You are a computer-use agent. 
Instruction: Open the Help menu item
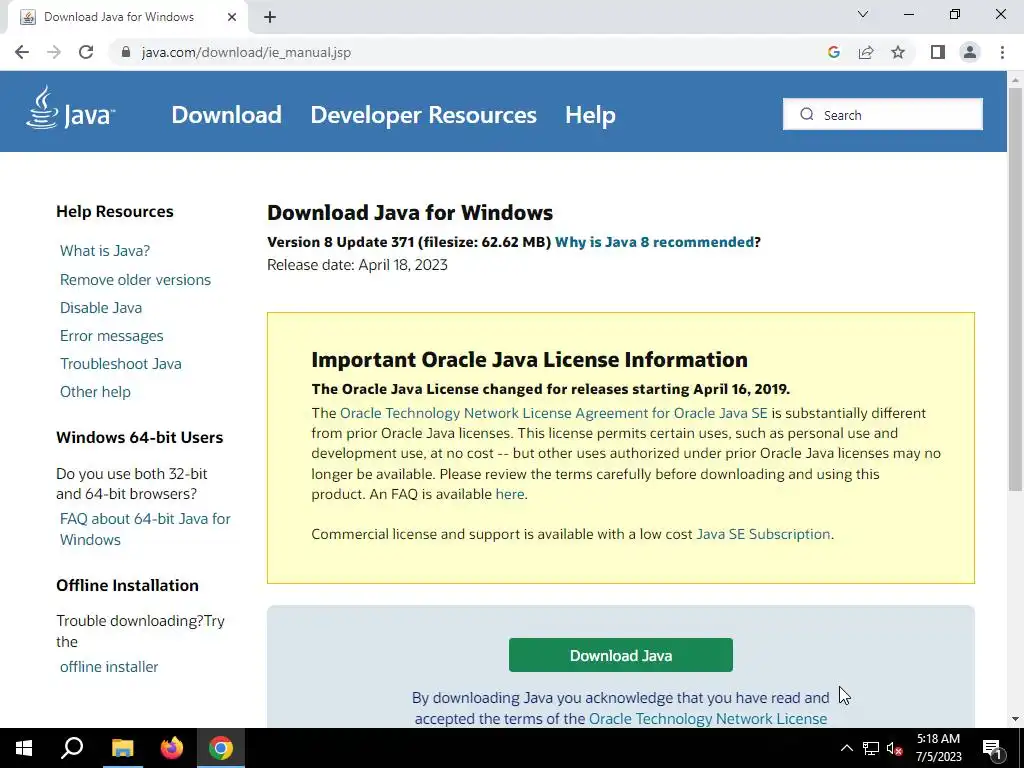[590, 115]
